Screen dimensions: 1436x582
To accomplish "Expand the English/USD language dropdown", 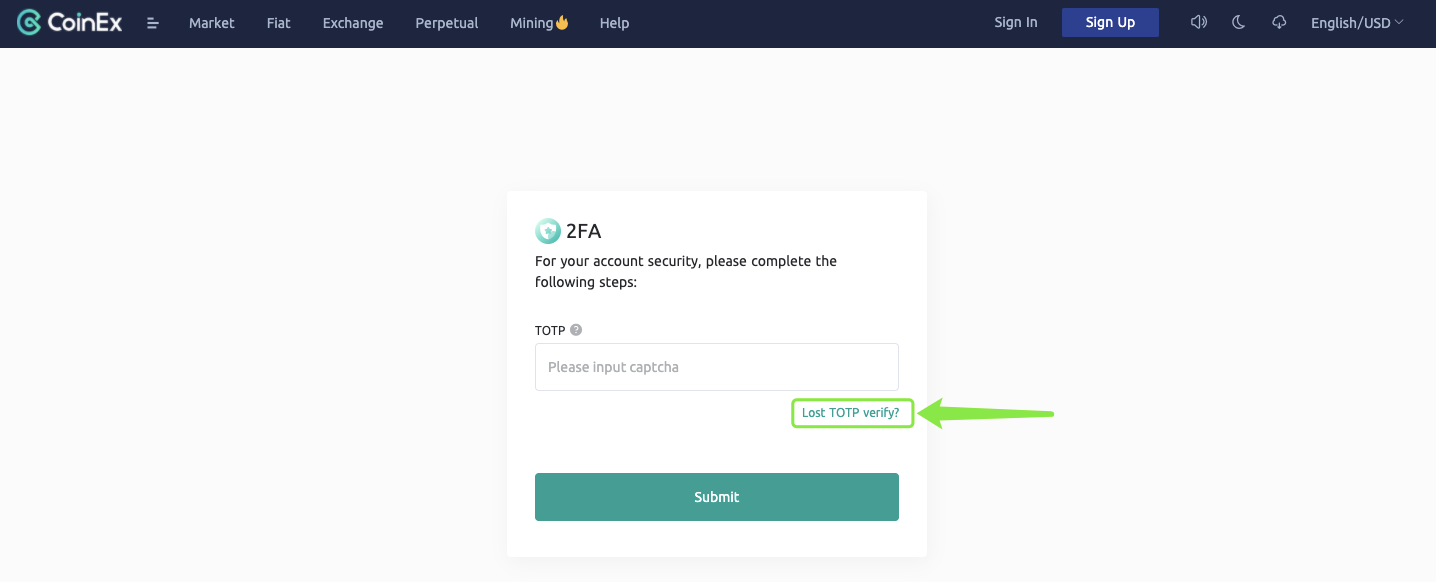I will 1357,23.
